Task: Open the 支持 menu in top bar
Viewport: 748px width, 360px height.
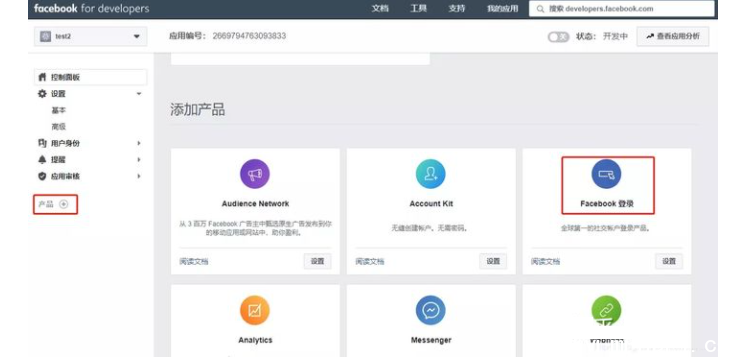Action: point(457,9)
